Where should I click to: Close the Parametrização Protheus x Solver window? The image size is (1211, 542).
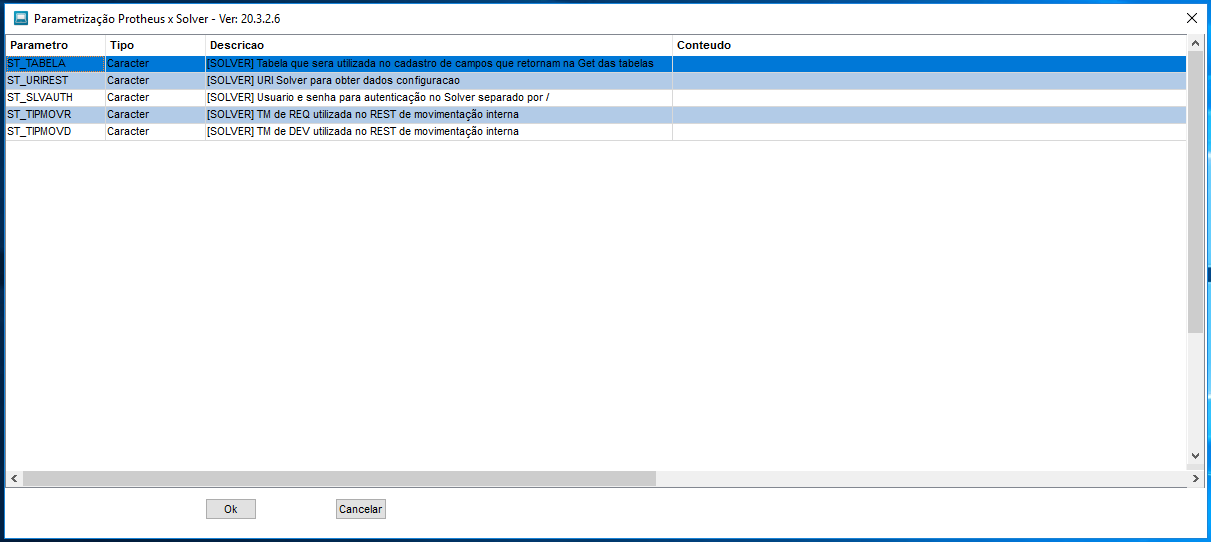pos(1191,18)
